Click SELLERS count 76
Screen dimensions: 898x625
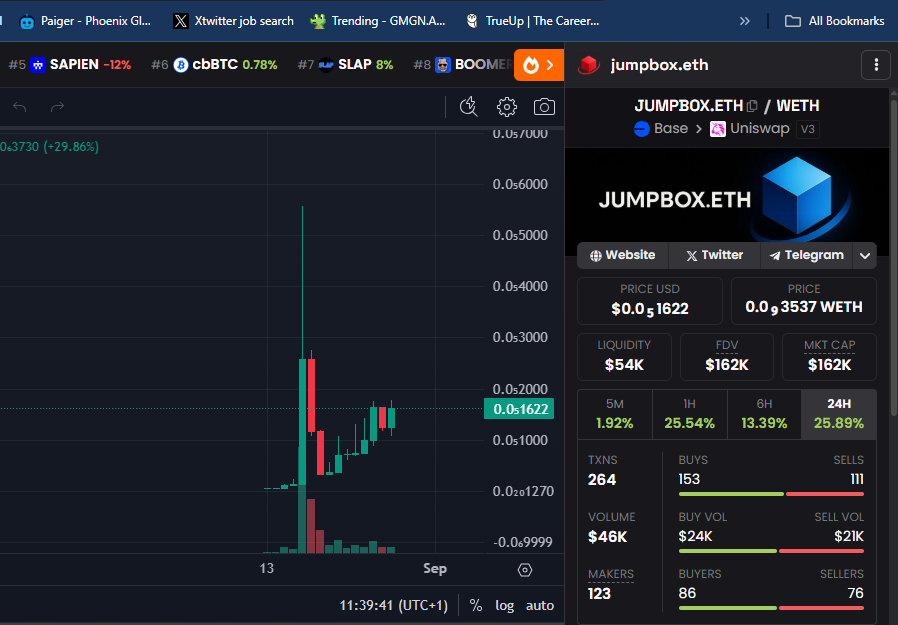[x=856, y=593]
